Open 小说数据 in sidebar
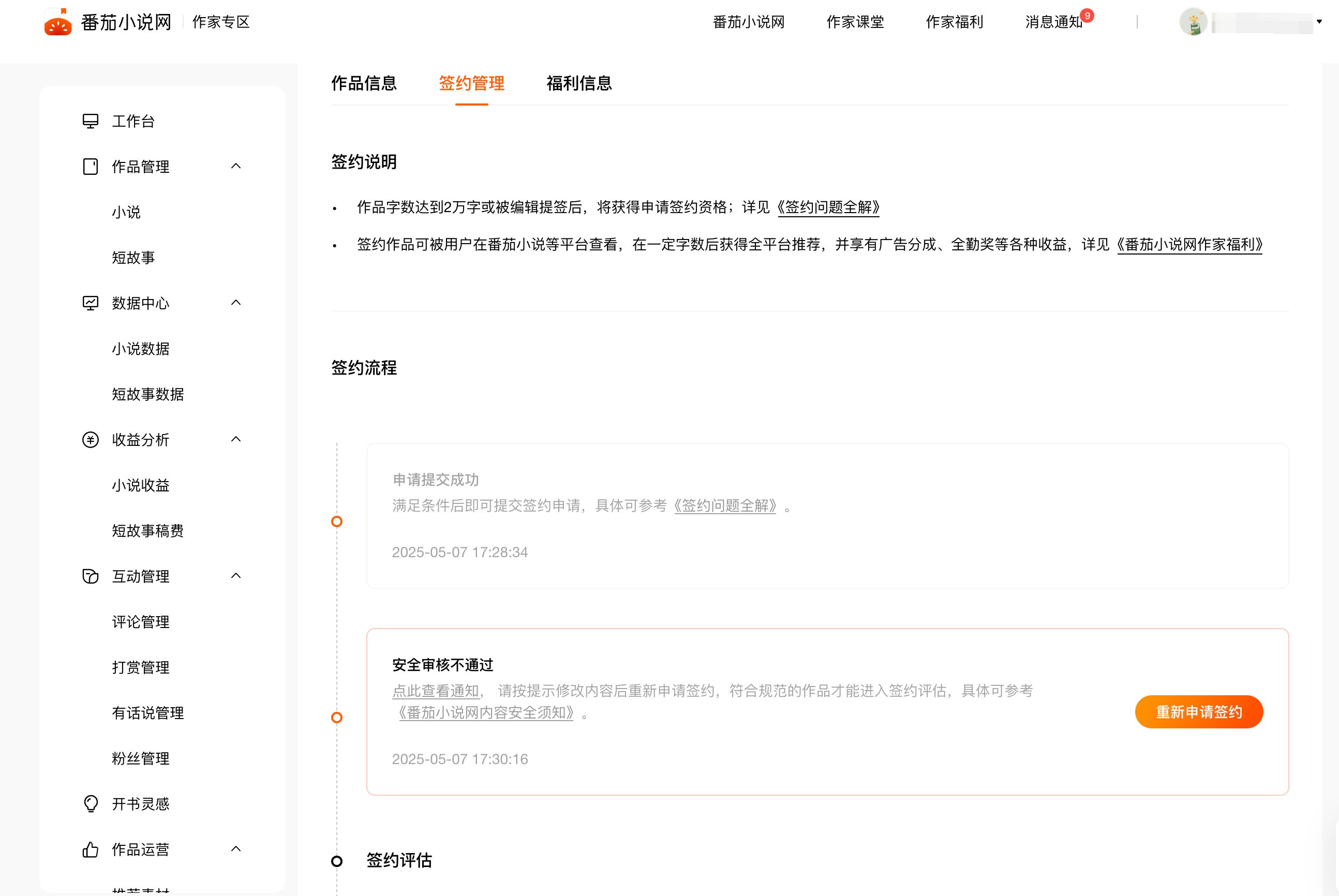1339x896 pixels. 141,349
